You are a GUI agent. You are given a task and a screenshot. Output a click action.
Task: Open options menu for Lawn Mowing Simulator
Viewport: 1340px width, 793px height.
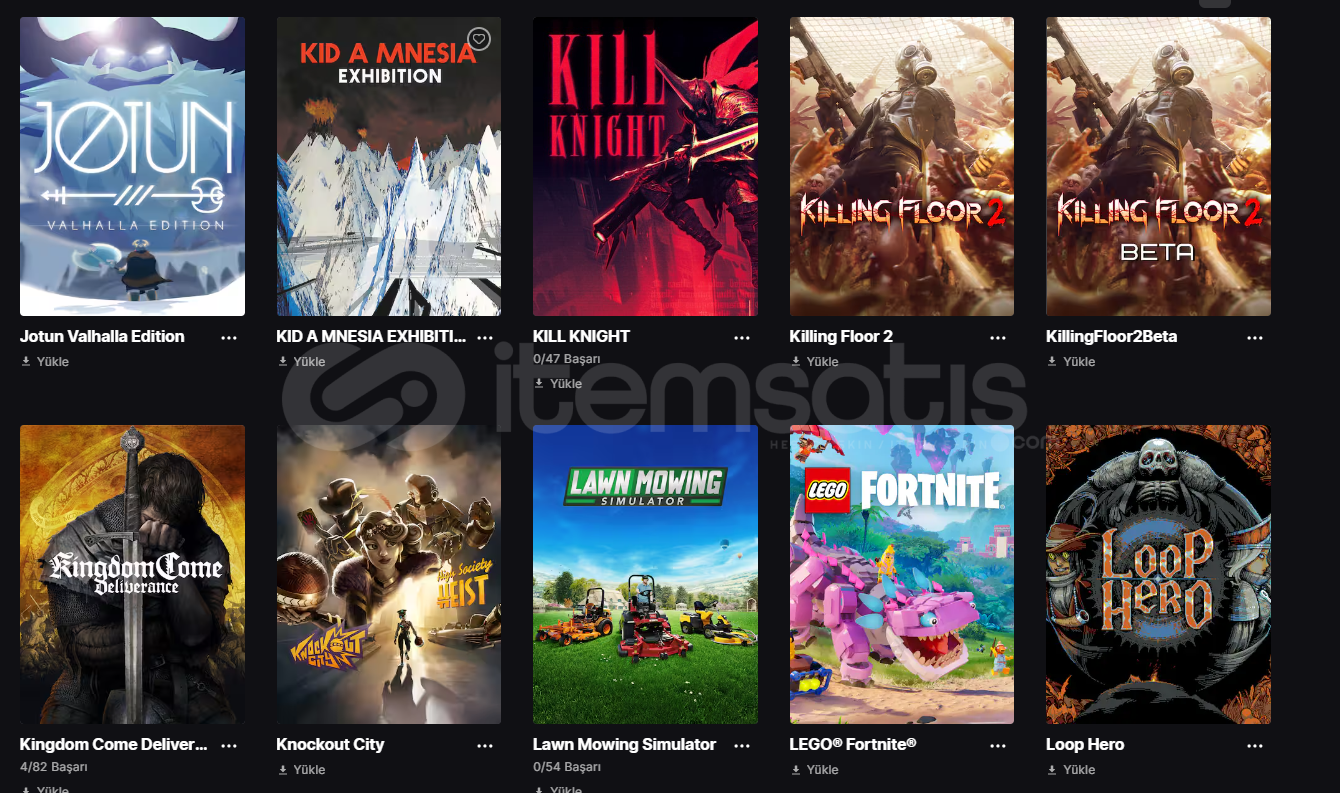point(742,746)
